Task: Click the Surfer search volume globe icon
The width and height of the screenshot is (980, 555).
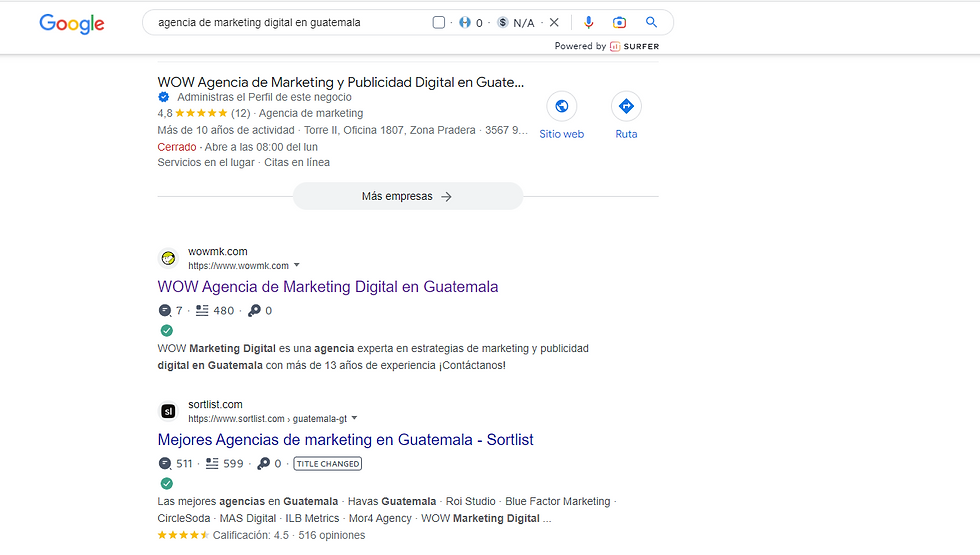Action: click(464, 22)
